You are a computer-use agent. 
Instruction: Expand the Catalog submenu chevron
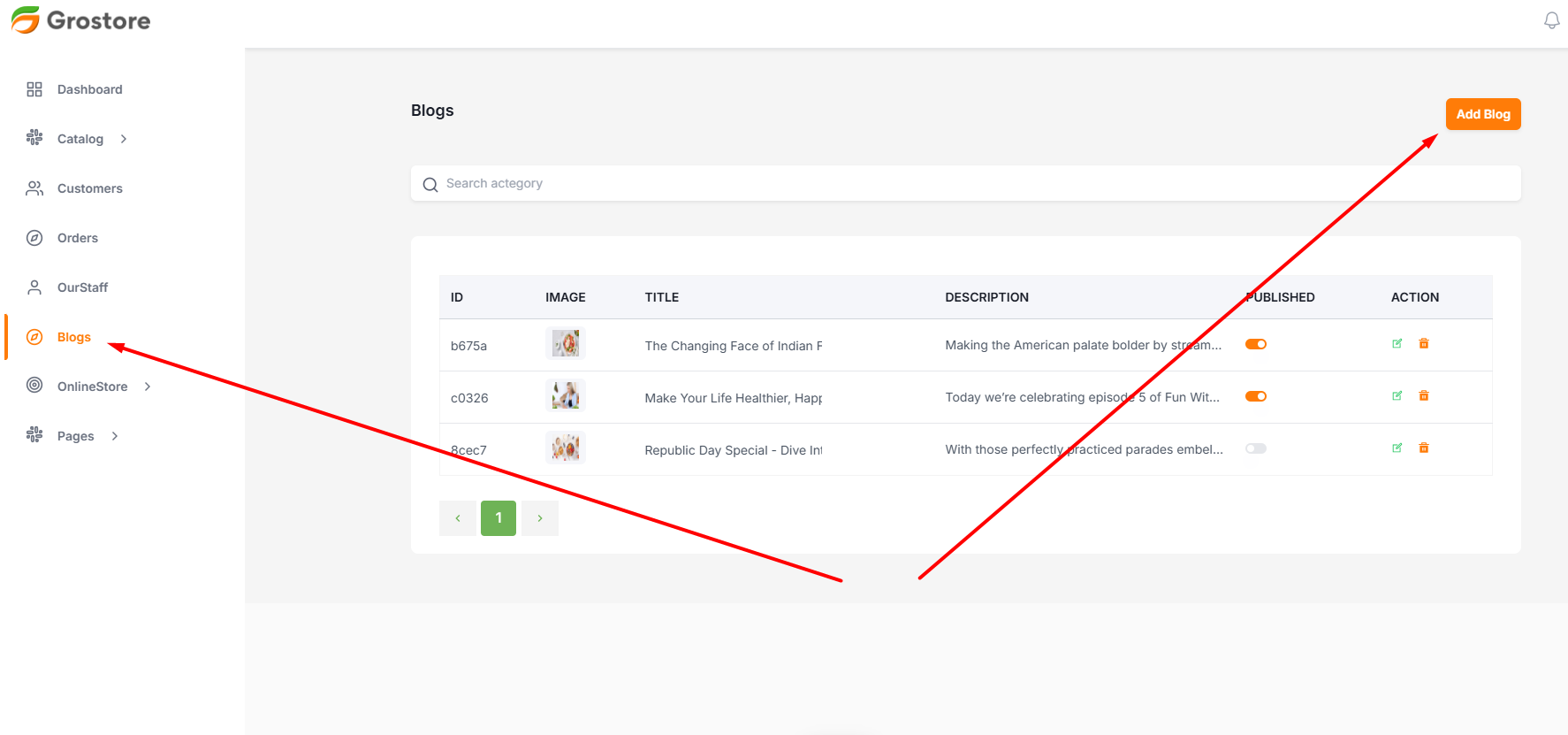coord(124,139)
